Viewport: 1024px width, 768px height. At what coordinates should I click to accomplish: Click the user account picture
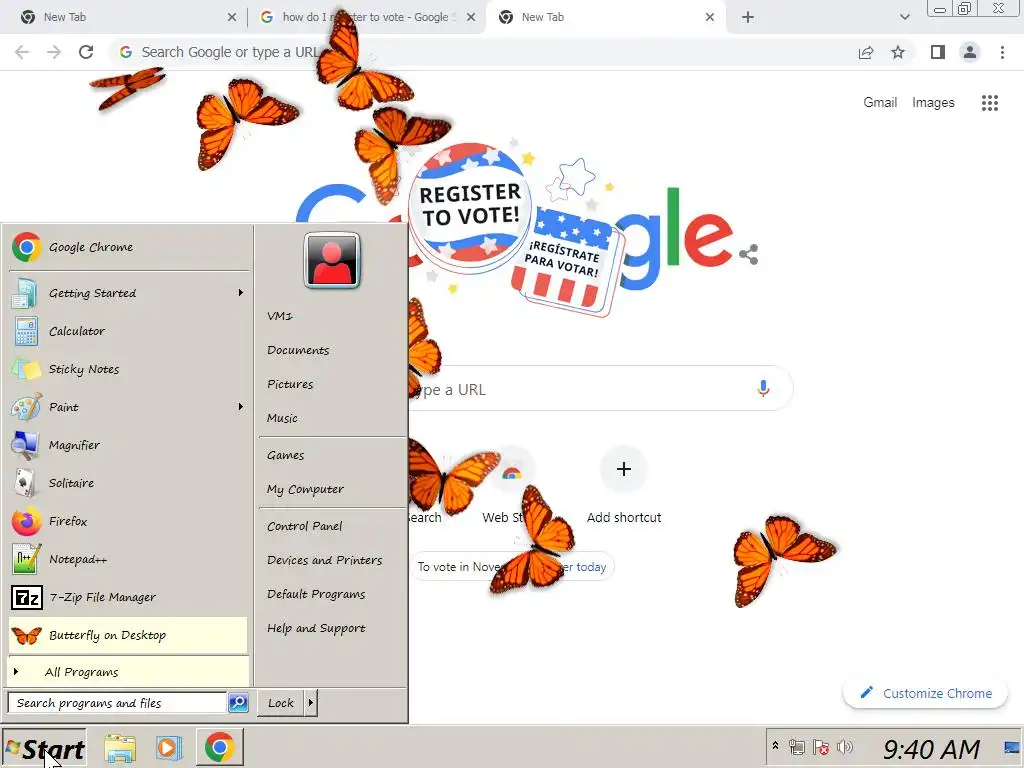click(332, 260)
